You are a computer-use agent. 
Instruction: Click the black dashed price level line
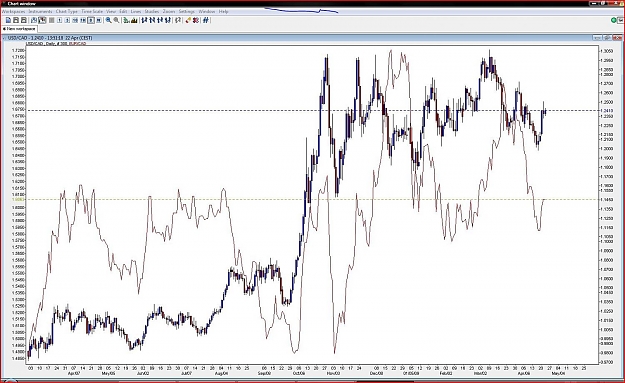pos(313,111)
